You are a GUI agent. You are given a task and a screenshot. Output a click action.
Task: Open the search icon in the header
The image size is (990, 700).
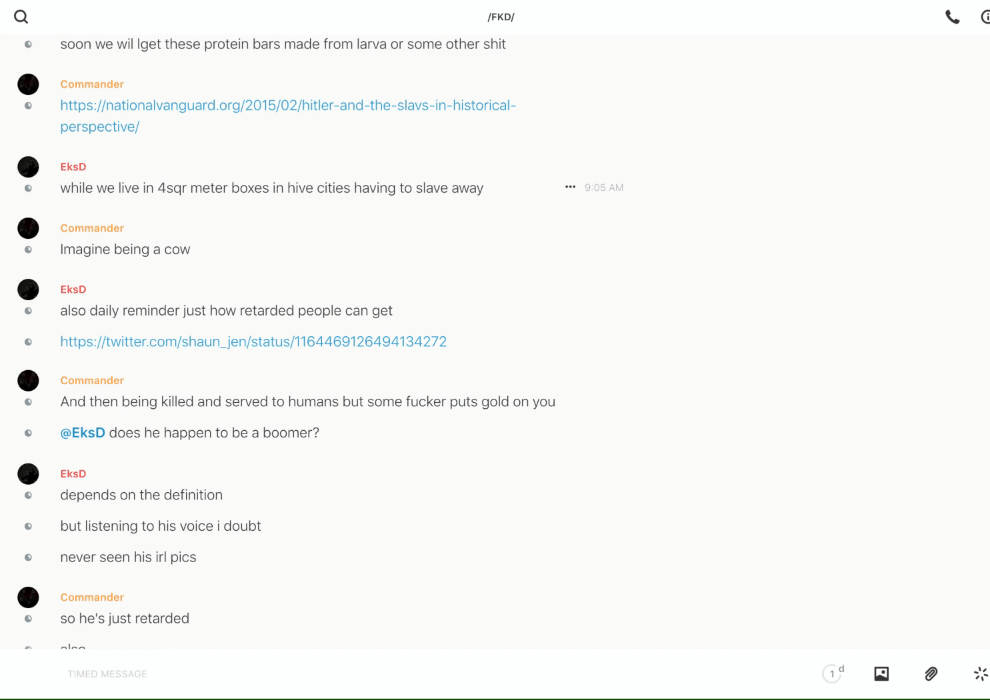21,17
